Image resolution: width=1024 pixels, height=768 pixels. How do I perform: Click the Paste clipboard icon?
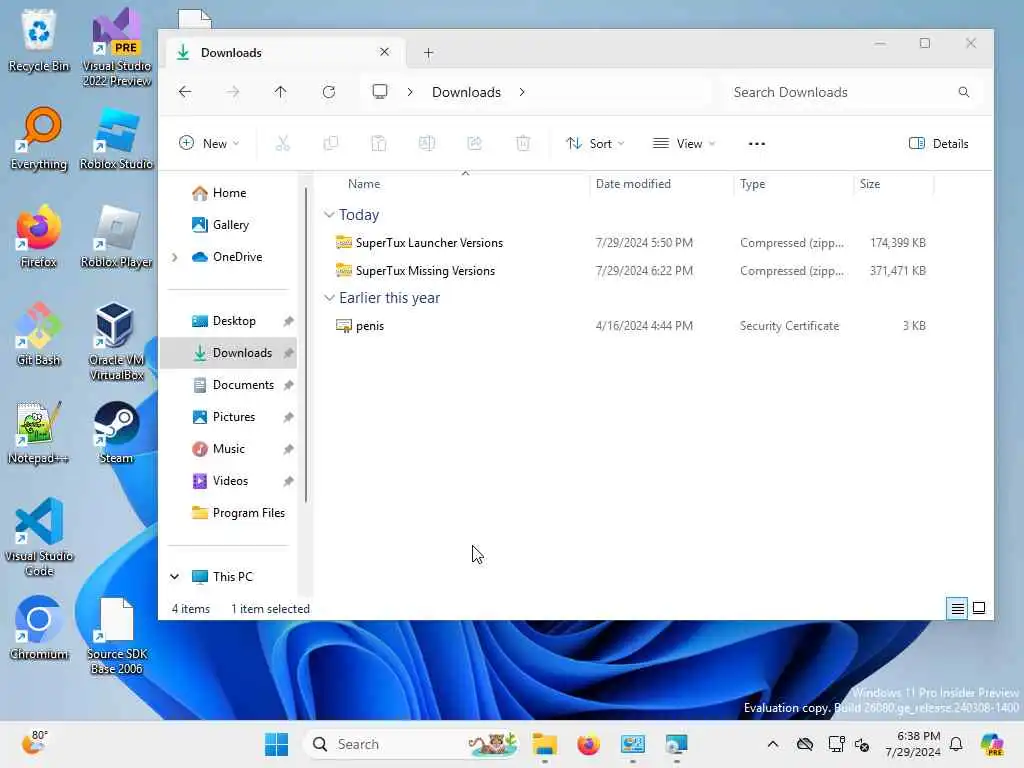(379, 144)
